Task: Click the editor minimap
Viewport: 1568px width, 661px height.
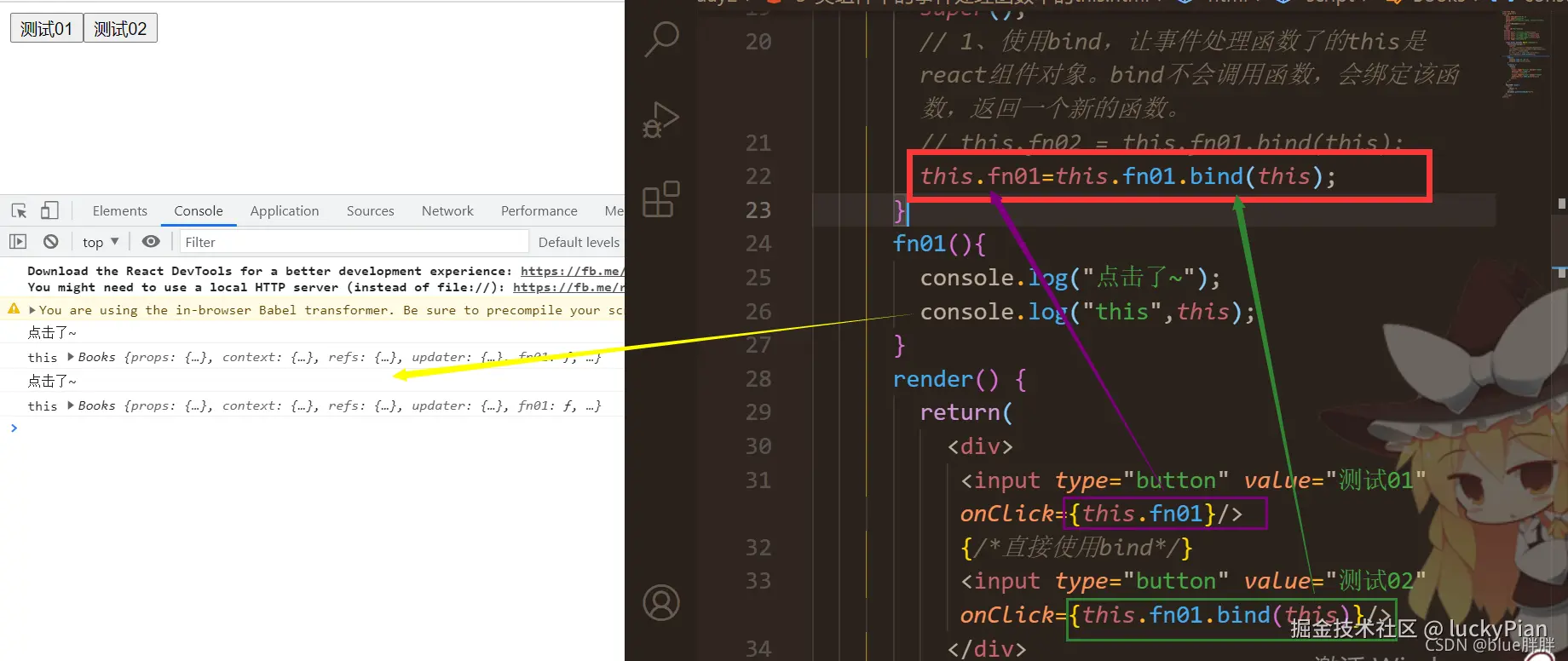Action: [x=1525, y=55]
